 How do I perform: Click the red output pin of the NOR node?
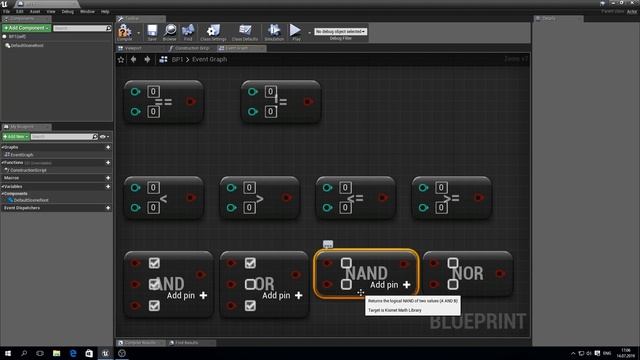(x=500, y=273)
